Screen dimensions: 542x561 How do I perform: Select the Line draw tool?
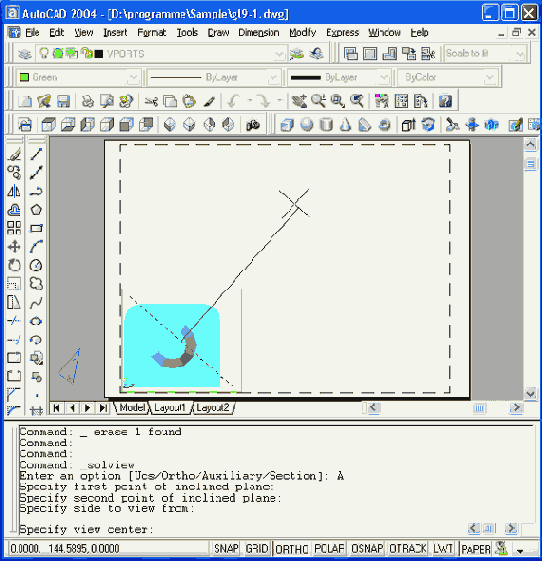36,154
